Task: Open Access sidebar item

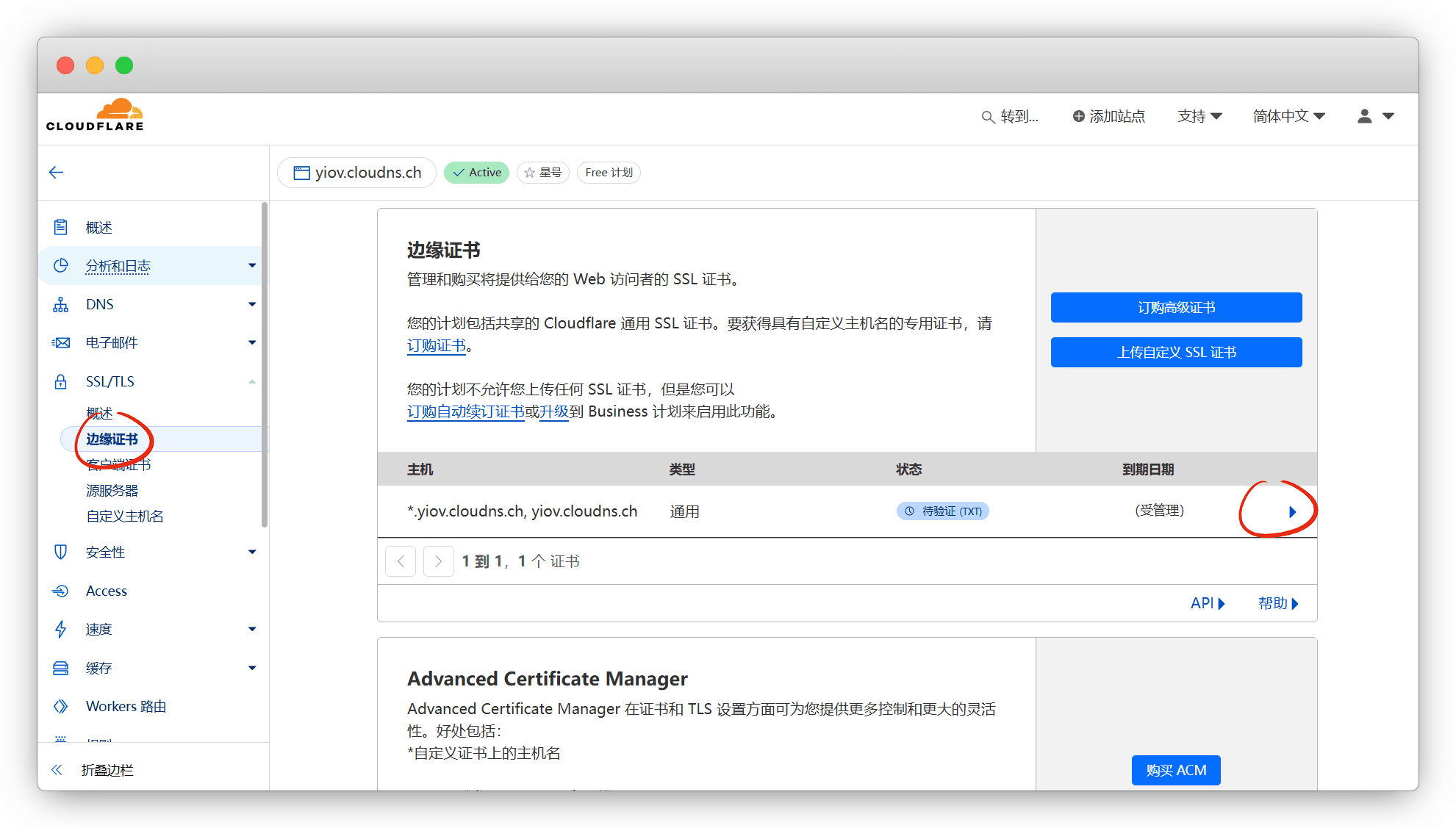Action: 107,591
